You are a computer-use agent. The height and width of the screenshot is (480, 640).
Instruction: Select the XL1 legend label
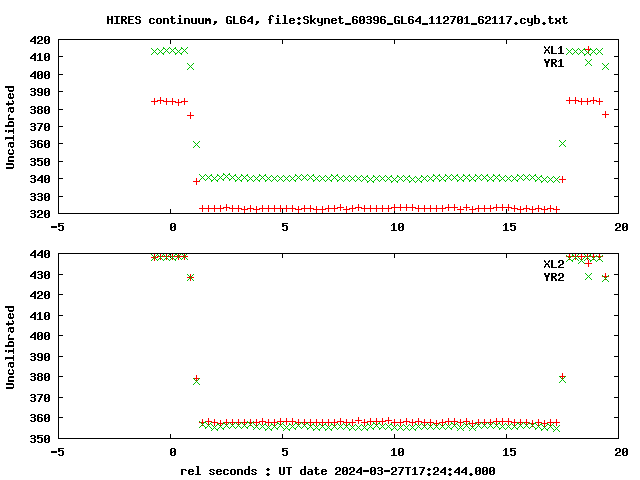(x=553, y=50)
